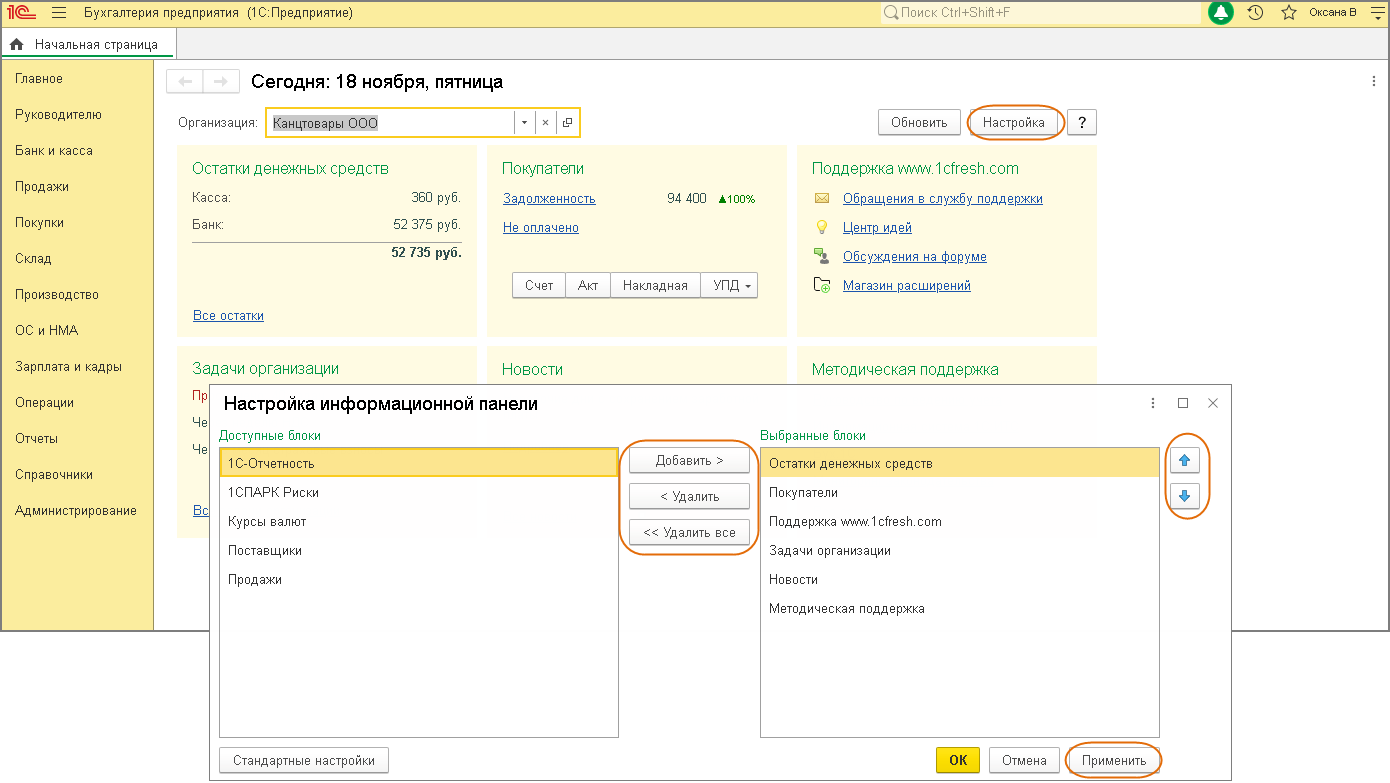The height and width of the screenshot is (783, 1390).
Task: Clear the organization field with the X
Action: pyautogui.click(x=545, y=123)
